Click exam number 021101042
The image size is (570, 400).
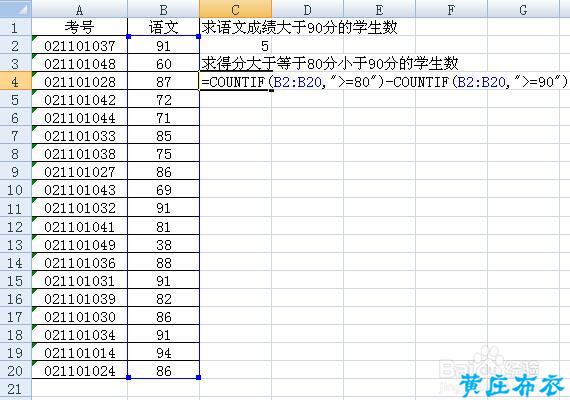coord(80,99)
